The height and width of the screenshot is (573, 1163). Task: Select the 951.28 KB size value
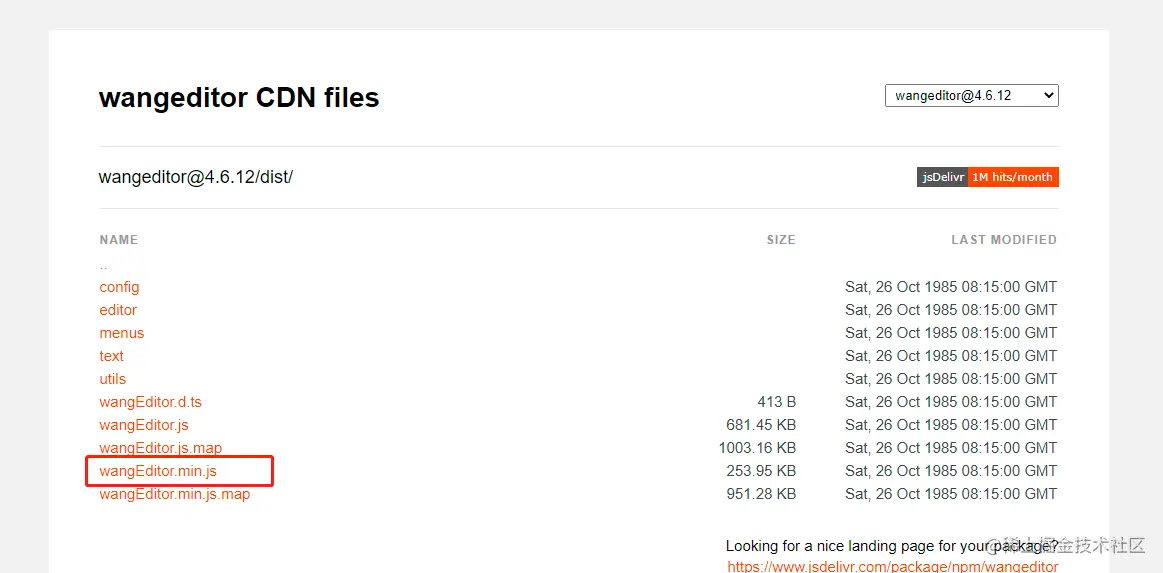[761, 494]
